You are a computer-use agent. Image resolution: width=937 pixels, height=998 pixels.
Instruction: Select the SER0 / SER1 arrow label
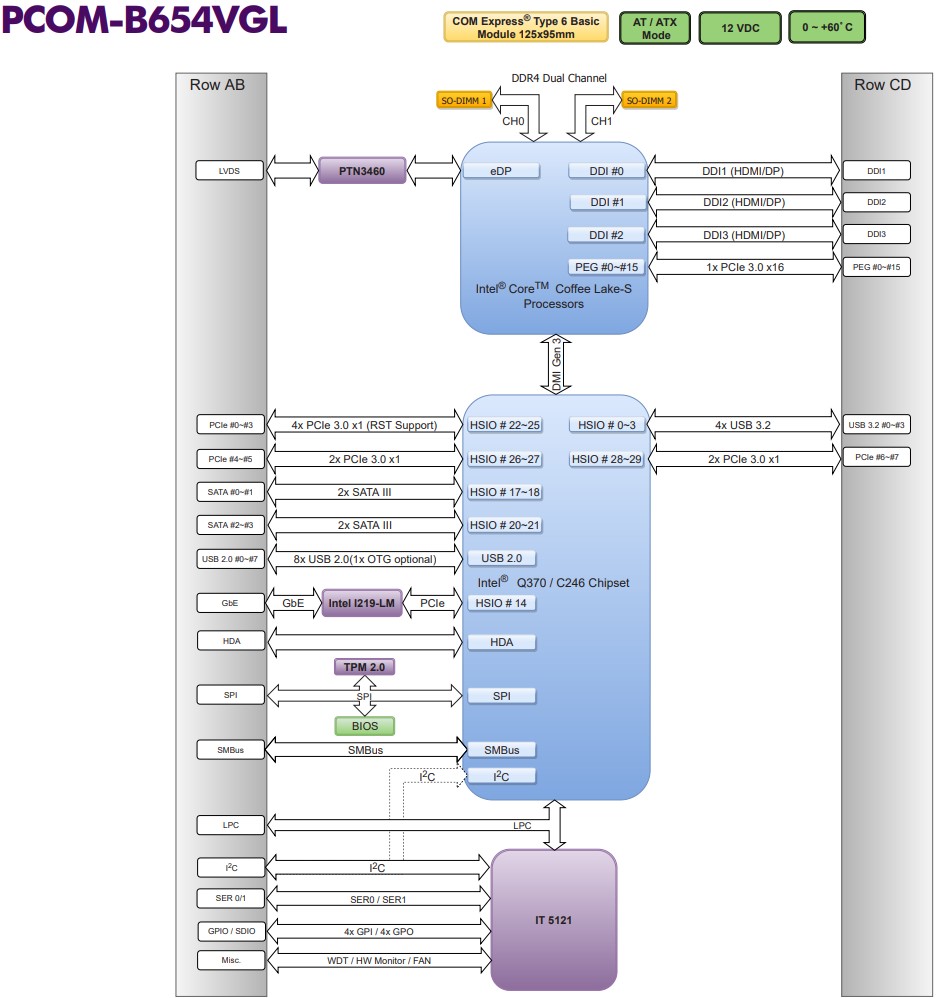pos(378,899)
